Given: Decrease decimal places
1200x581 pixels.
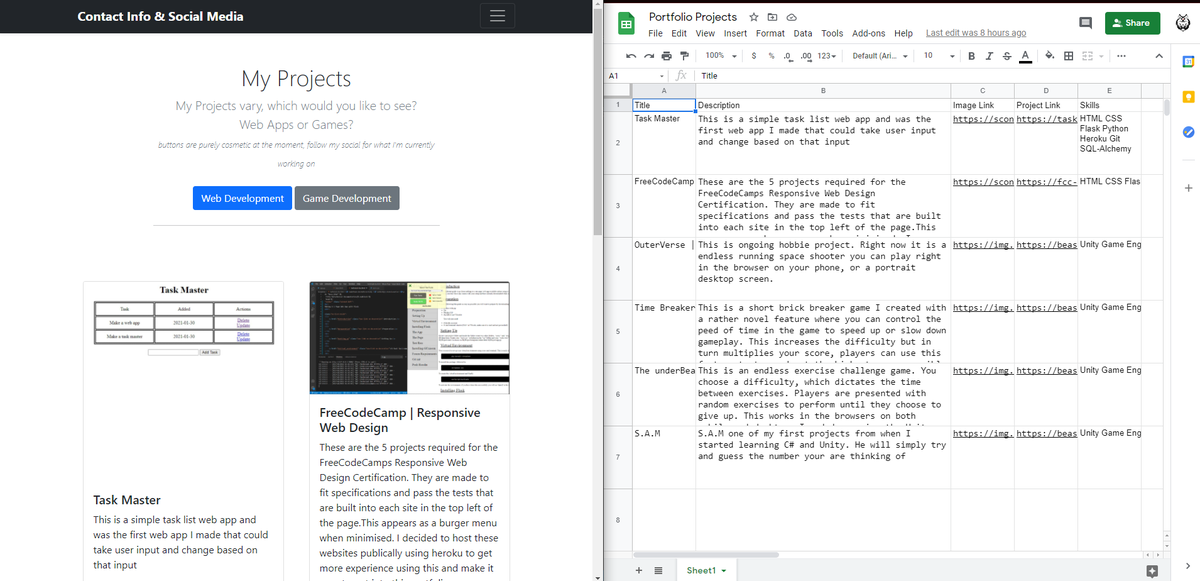Looking at the screenshot, I should [x=788, y=55].
